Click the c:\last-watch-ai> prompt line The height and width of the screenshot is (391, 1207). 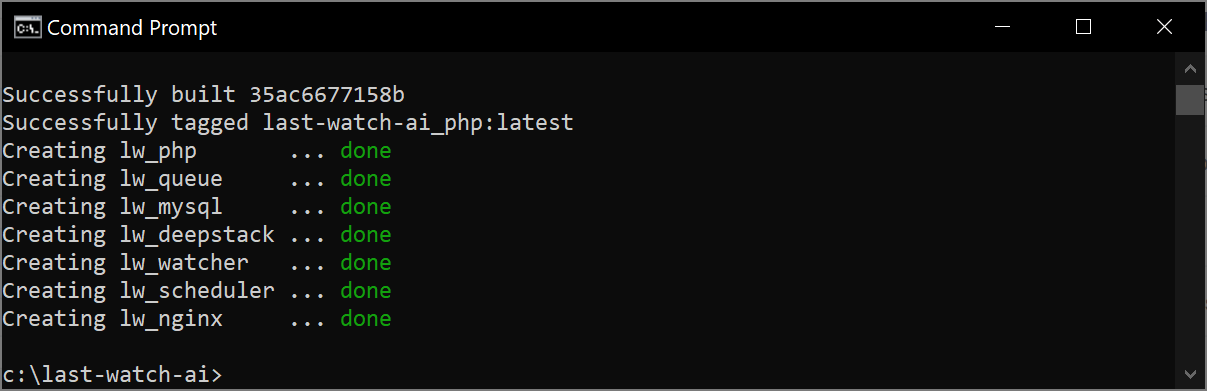(113, 375)
